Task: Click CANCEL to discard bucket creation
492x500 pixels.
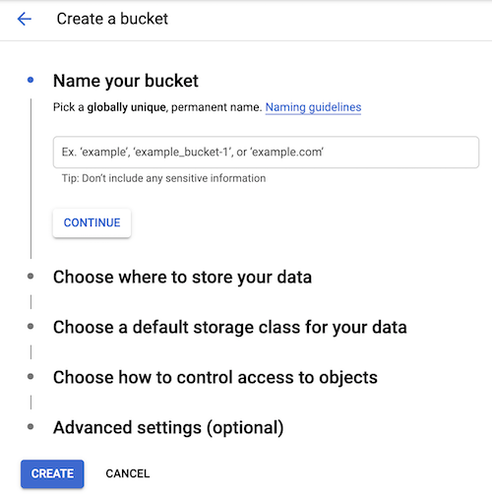Action: (x=128, y=474)
